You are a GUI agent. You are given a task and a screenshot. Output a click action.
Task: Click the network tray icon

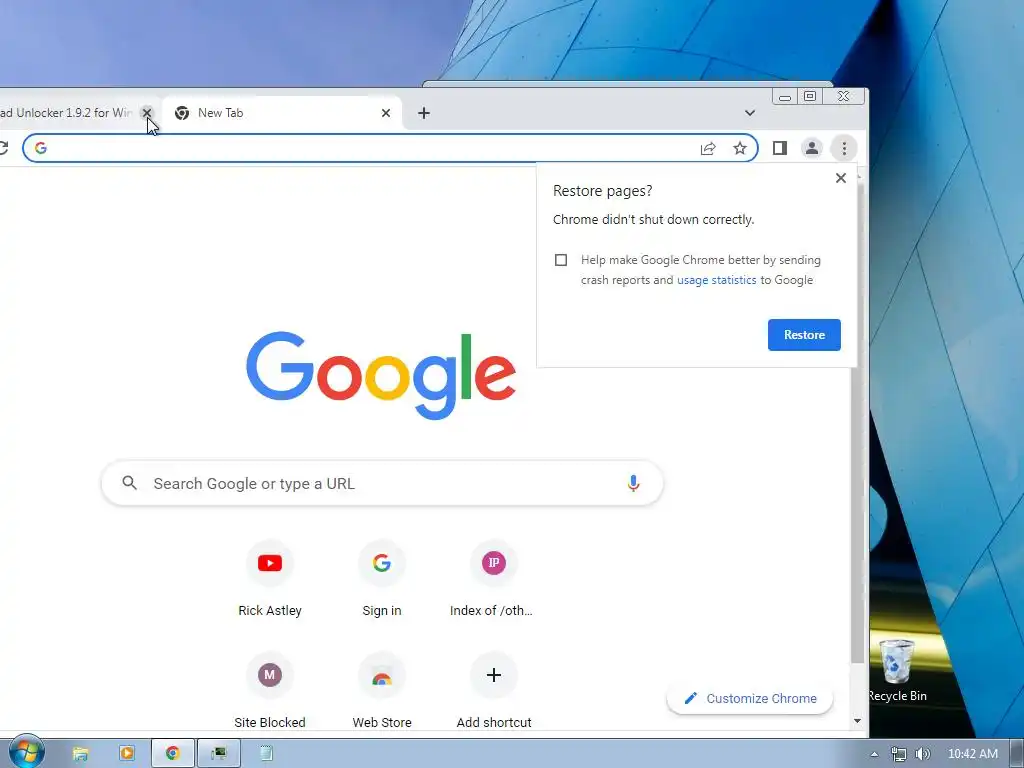[x=899, y=754]
